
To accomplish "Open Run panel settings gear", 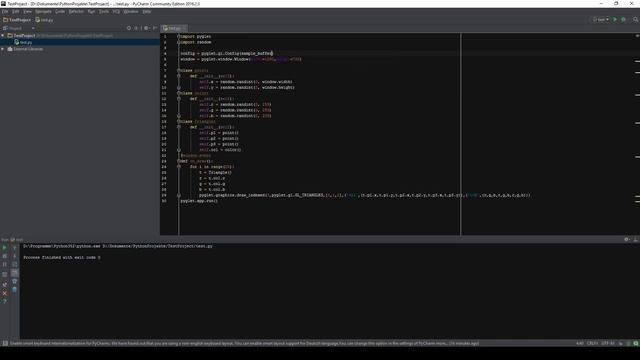I will [x=627, y=240].
